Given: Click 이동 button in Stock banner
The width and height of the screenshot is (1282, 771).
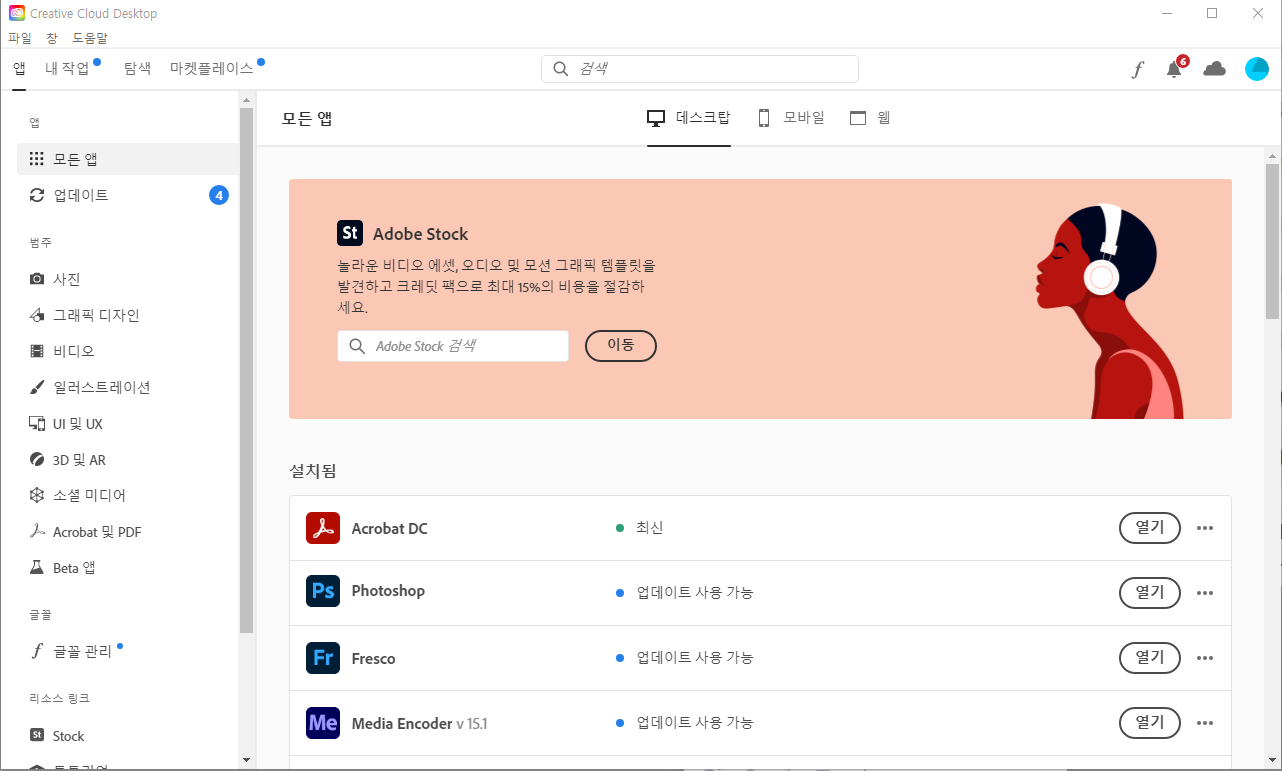Looking at the screenshot, I should click(x=621, y=345).
